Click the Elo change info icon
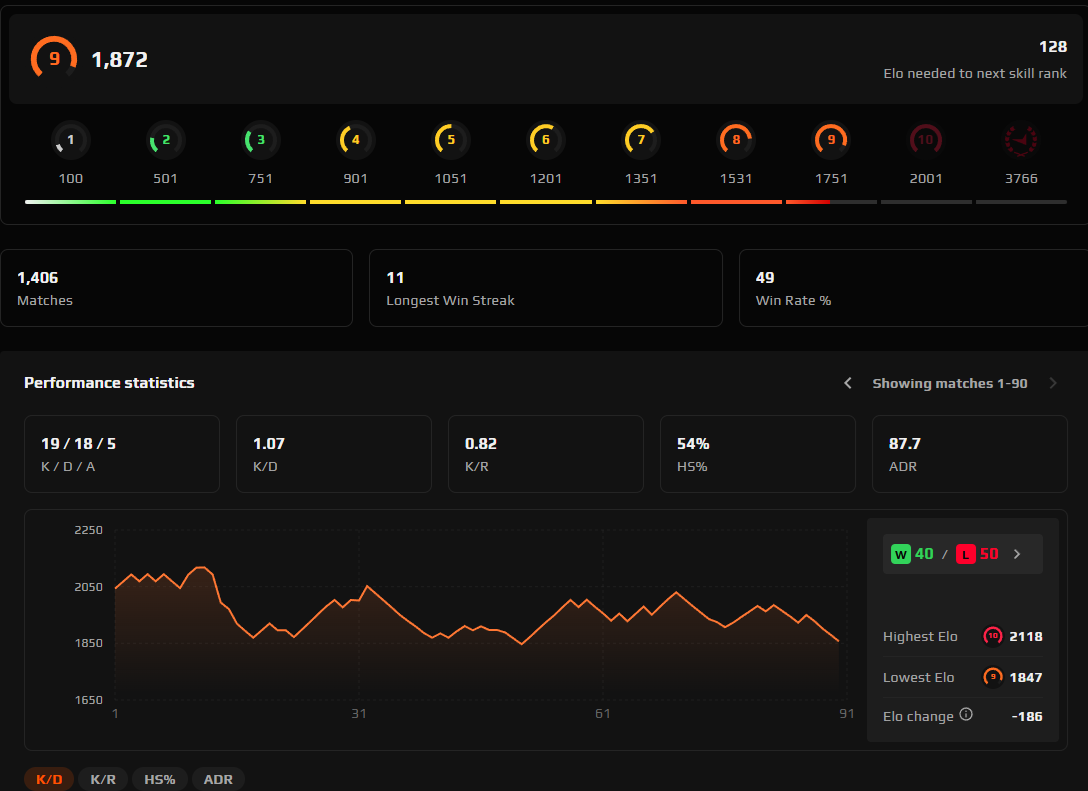 [x=966, y=715]
